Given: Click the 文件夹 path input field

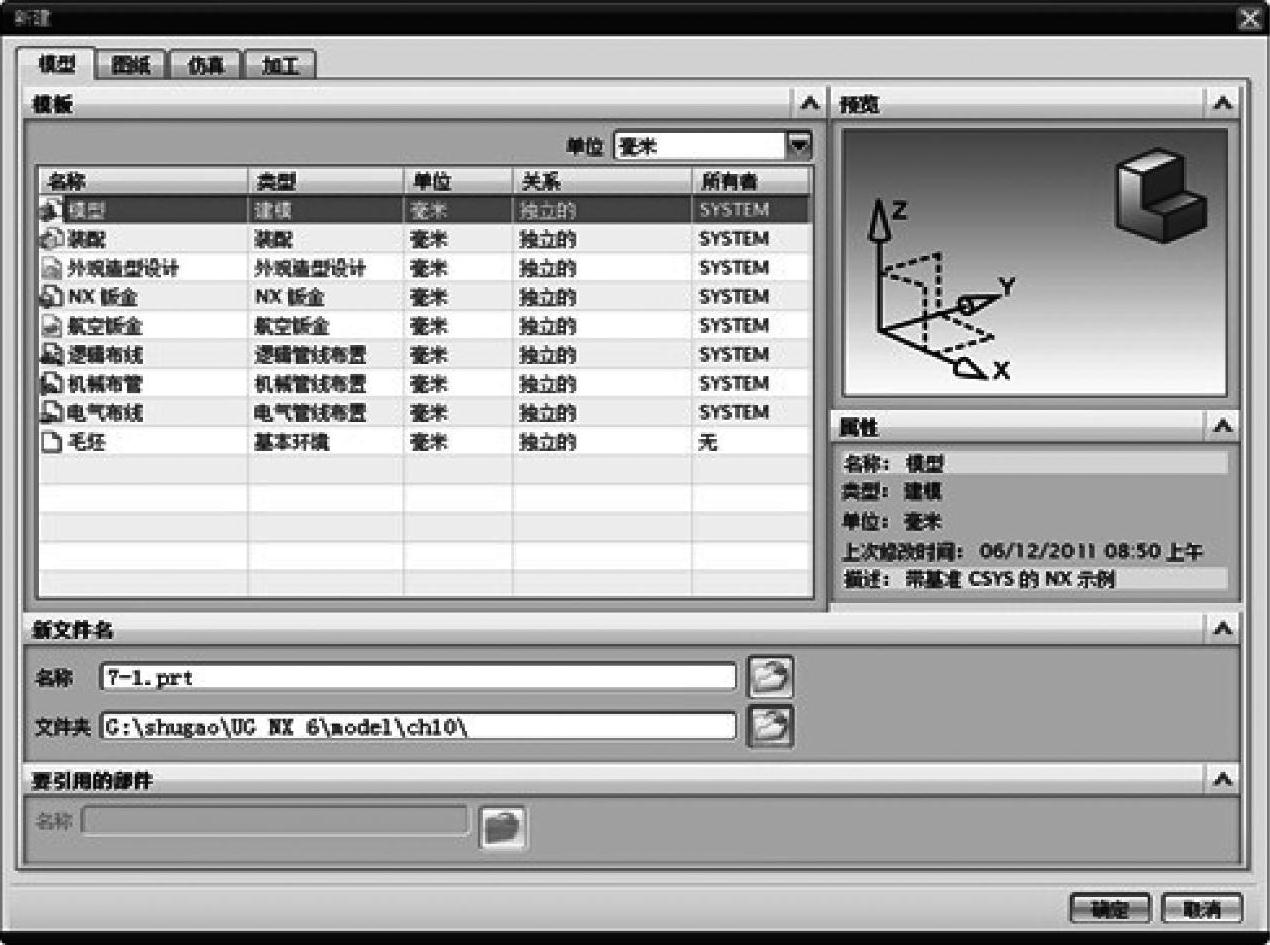Looking at the screenshot, I should [x=418, y=726].
